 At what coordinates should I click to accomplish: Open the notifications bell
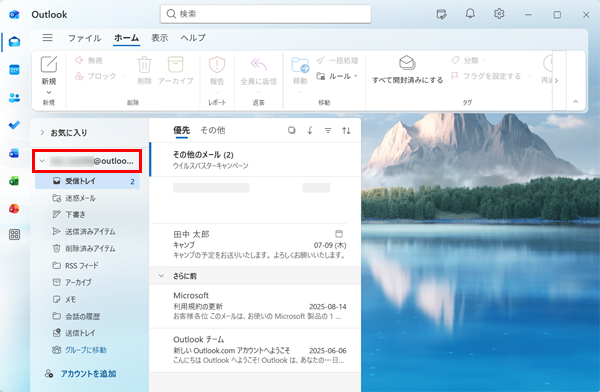470,14
